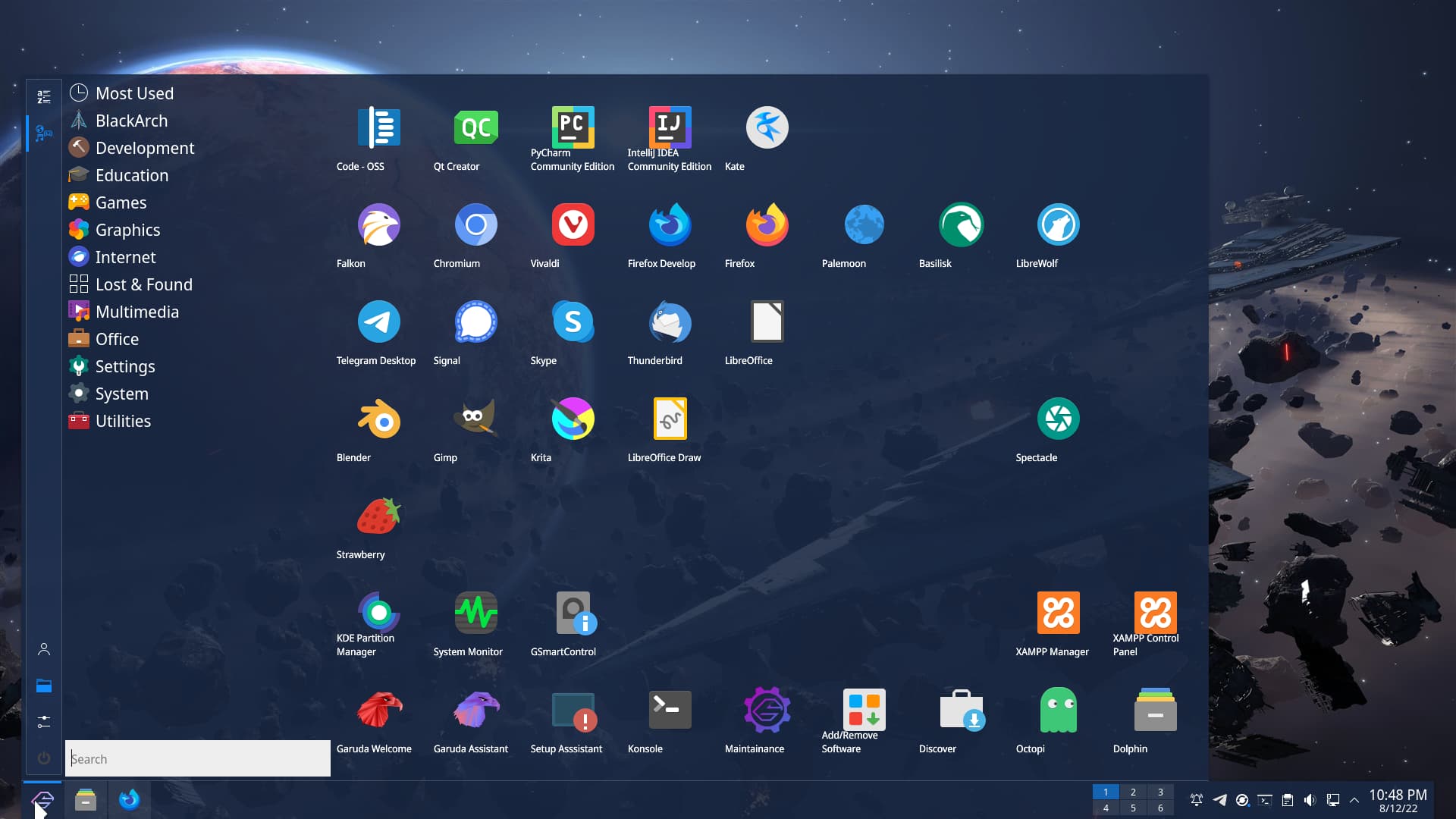Launch XAMPP Control Panel
Viewport: 1456px width, 819px height.
tap(1155, 613)
